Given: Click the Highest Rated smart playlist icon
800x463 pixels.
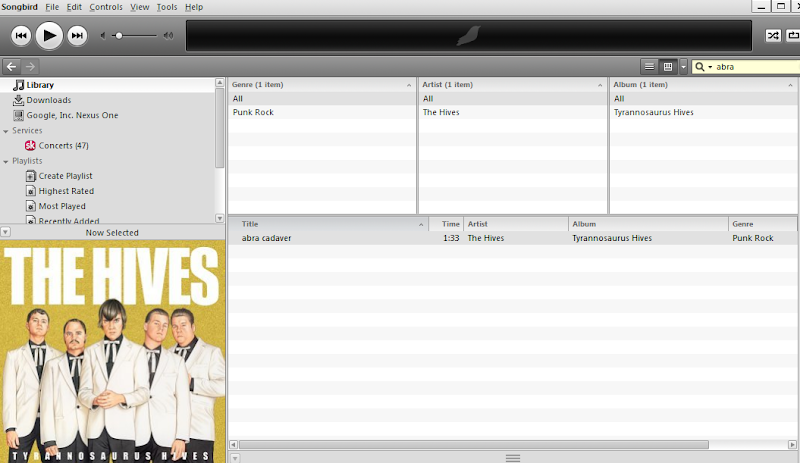Looking at the screenshot, I should click(x=31, y=191).
